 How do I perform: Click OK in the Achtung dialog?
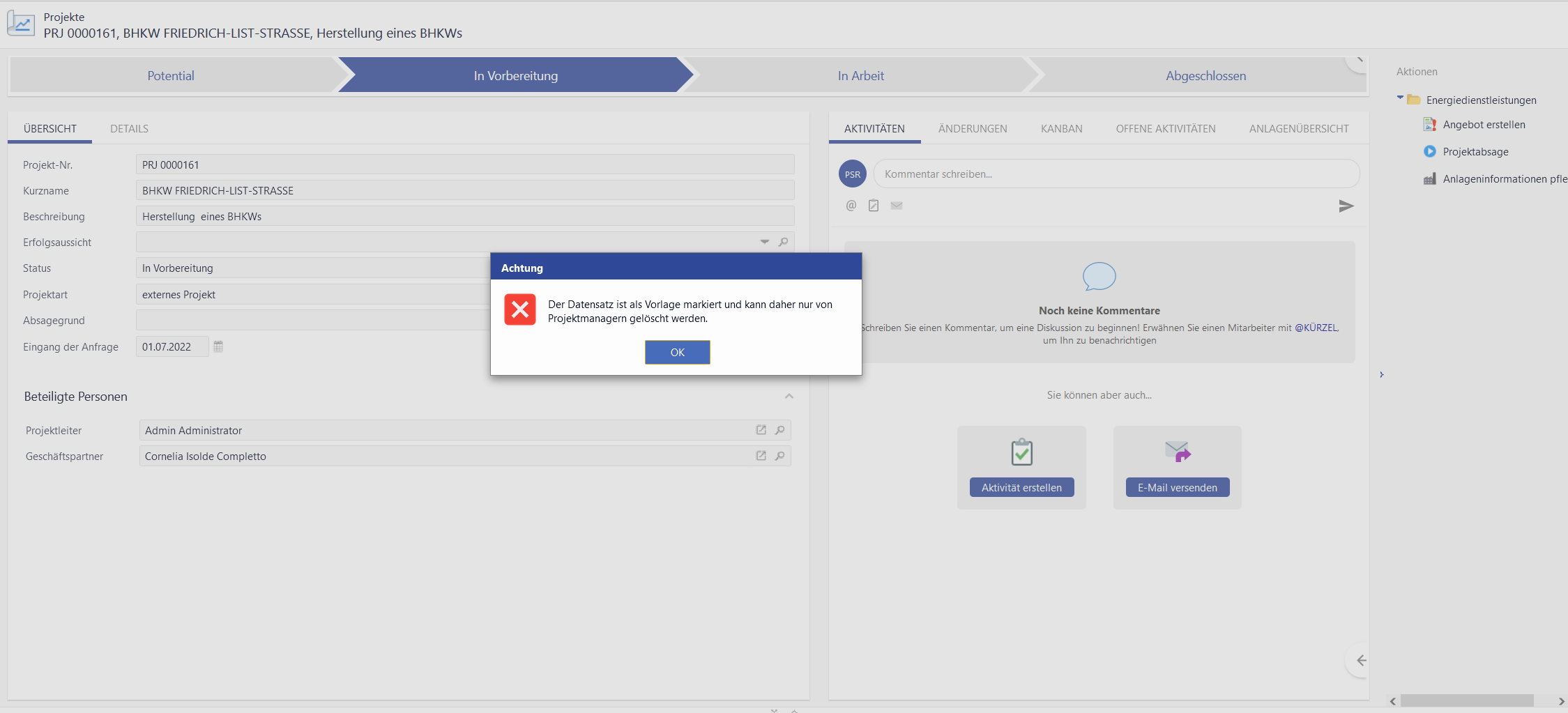tap(677, 352)
